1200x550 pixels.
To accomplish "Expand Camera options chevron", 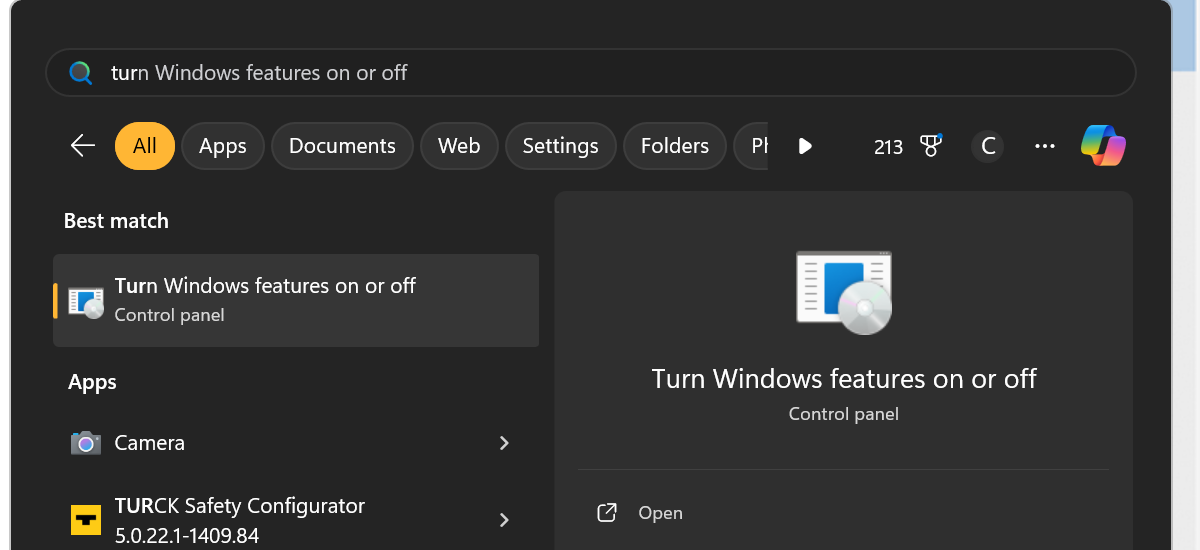I will pyautogui.click(x=504, y=442).
